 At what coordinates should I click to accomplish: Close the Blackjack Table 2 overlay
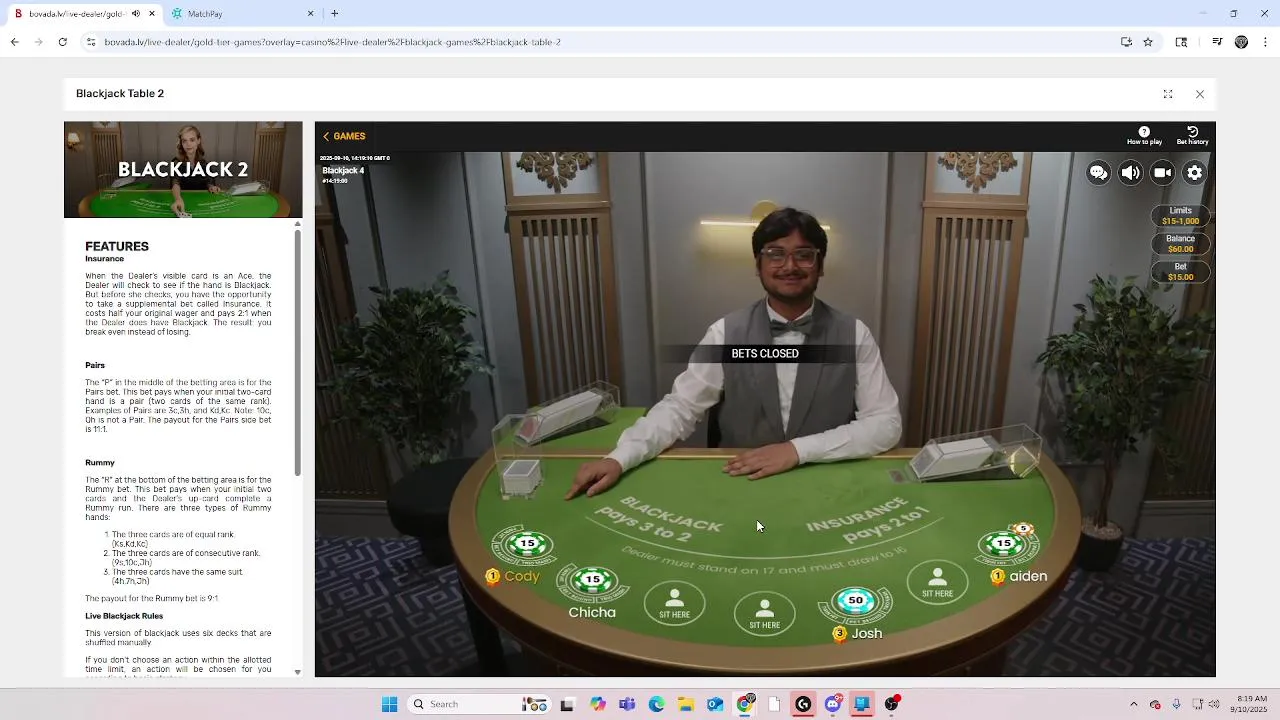click(x=1200, y=94)
